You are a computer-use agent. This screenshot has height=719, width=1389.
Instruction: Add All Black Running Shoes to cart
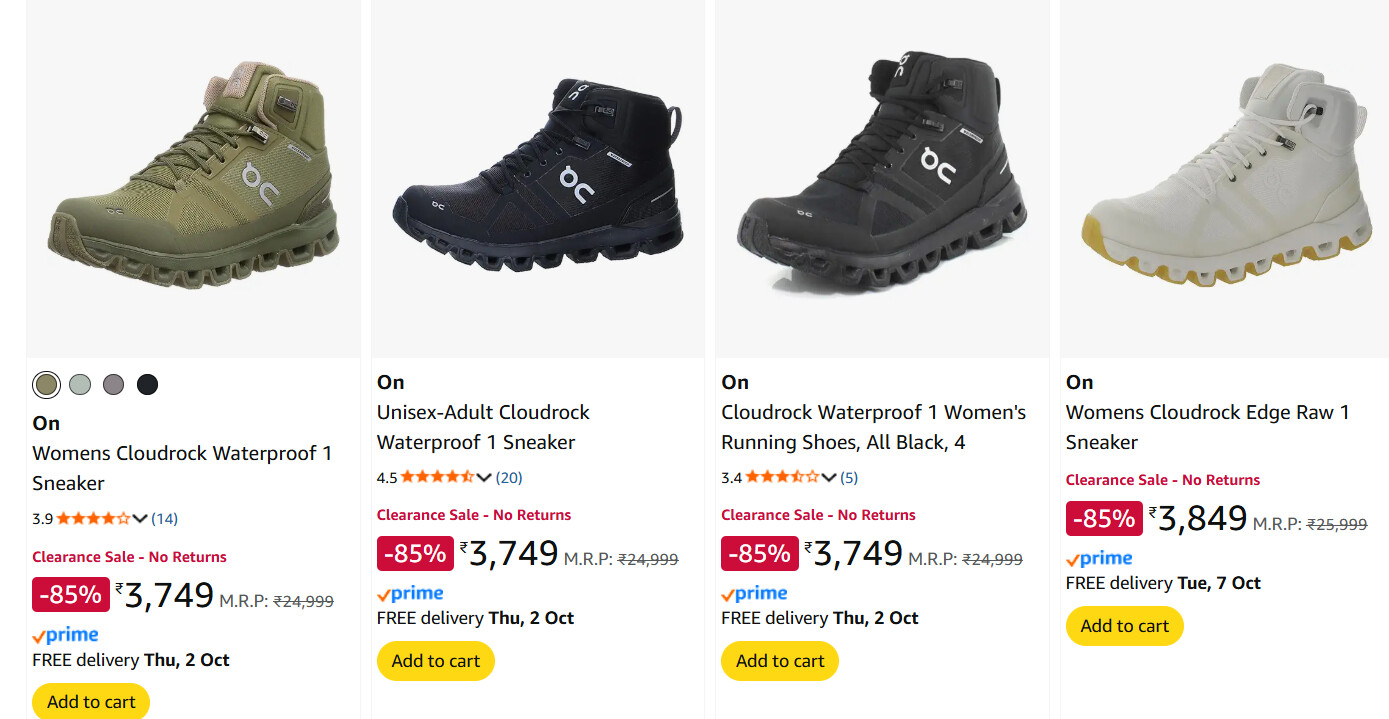(780, 661)
